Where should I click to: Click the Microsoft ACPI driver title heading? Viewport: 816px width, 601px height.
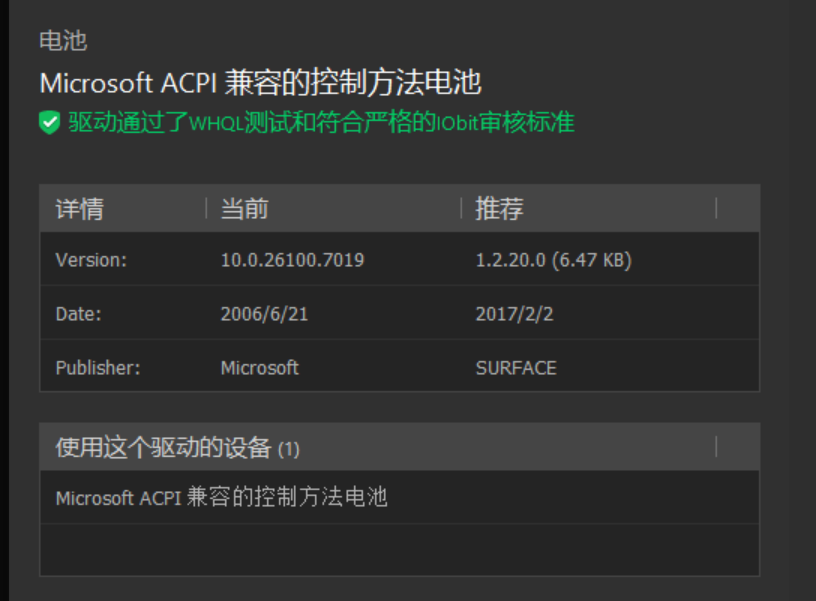point(260,82)
